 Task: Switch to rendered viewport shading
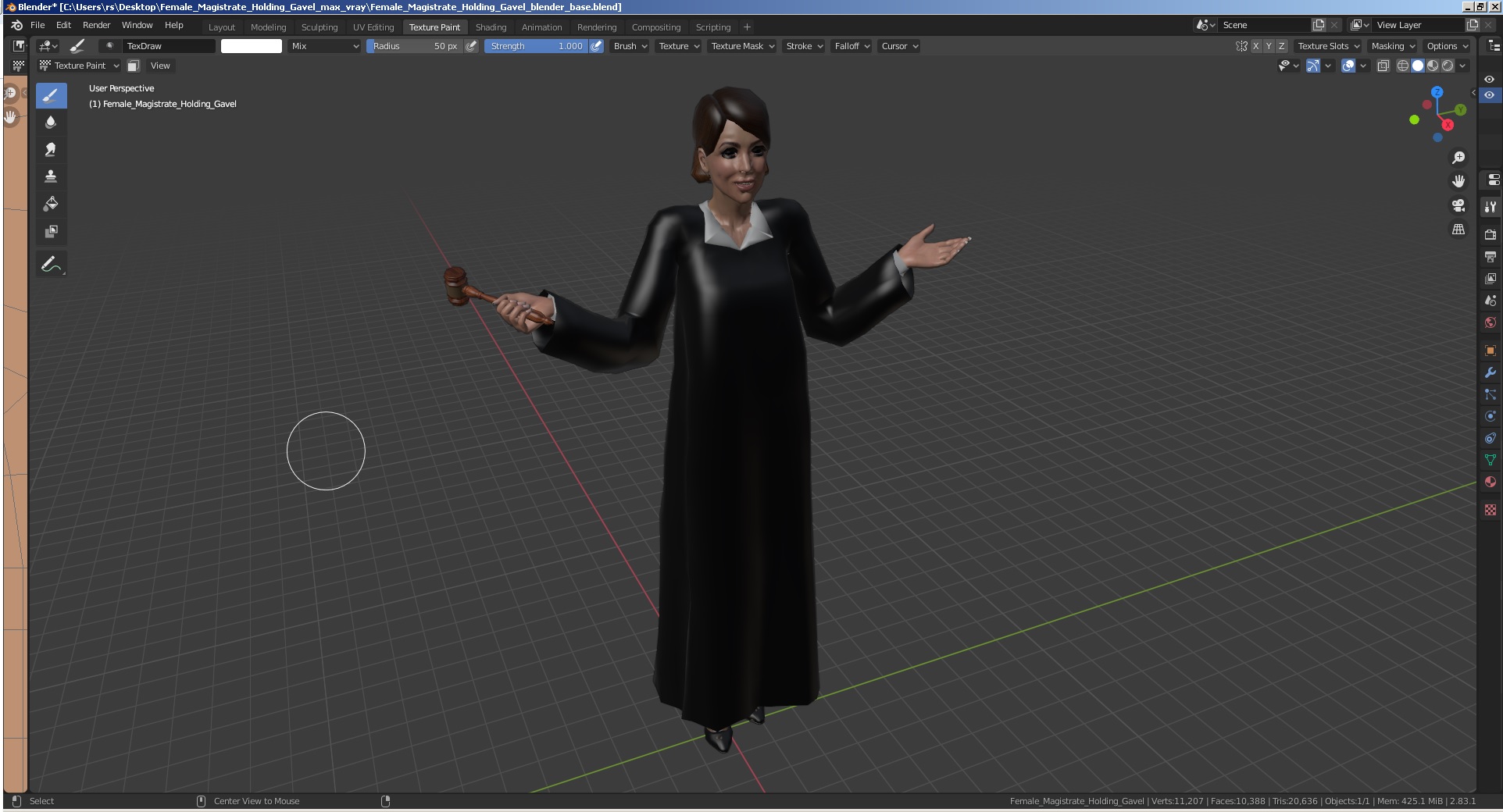click(x=1448, y=66)
